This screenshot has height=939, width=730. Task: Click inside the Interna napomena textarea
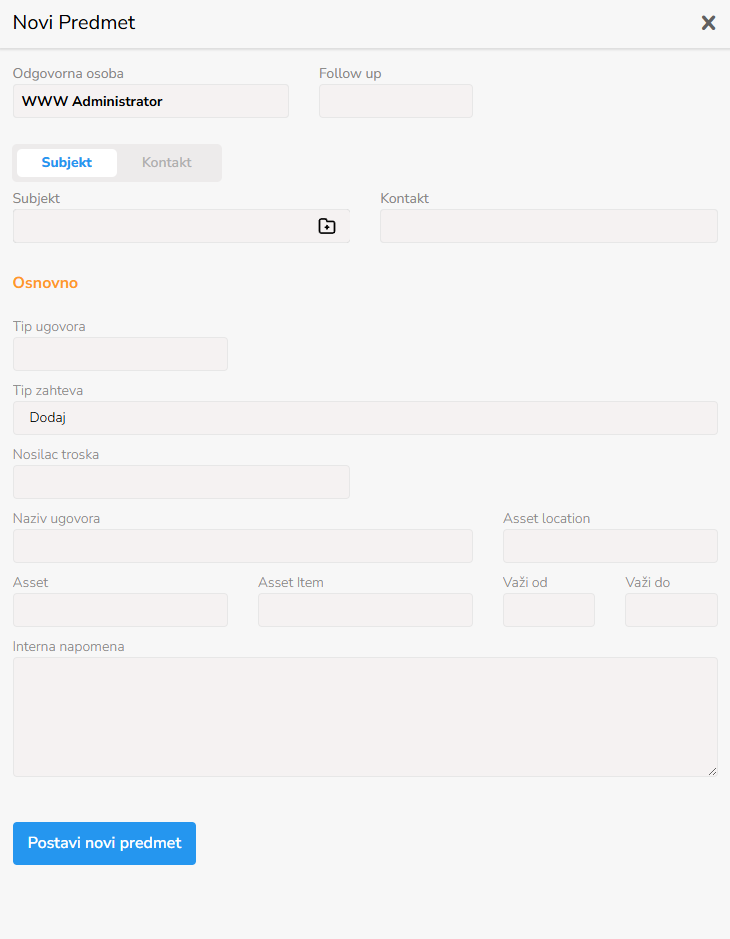[365, 716]
